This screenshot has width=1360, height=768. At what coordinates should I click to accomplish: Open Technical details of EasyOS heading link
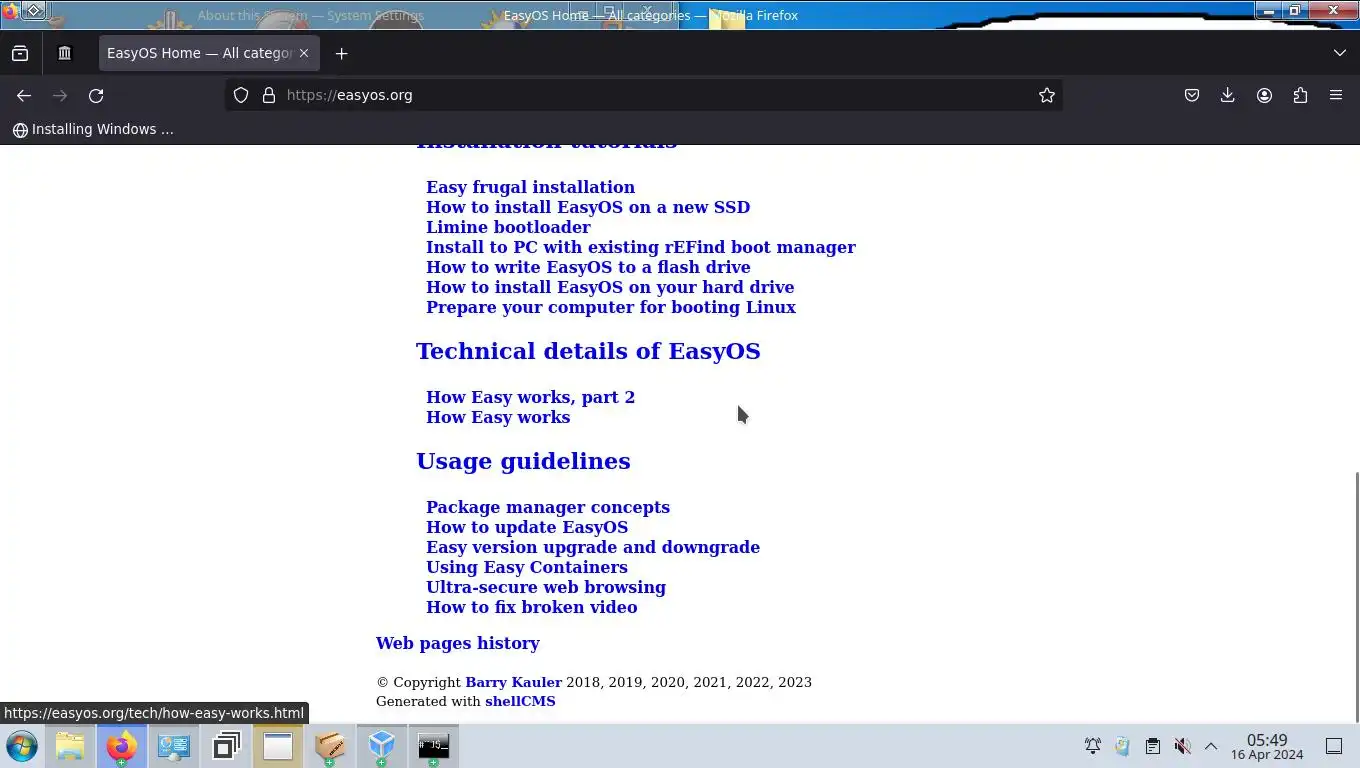(588, 351)
